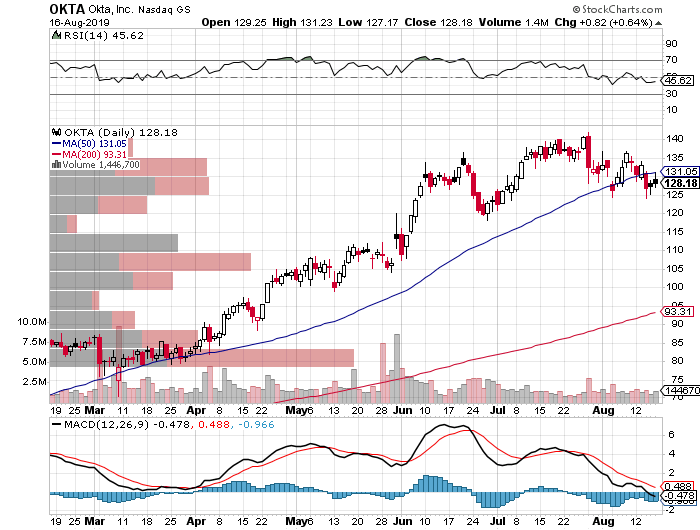Click the black MACD line swatch in legend
The width and height of the screenshot is (700, 530).
coord(56,424)
